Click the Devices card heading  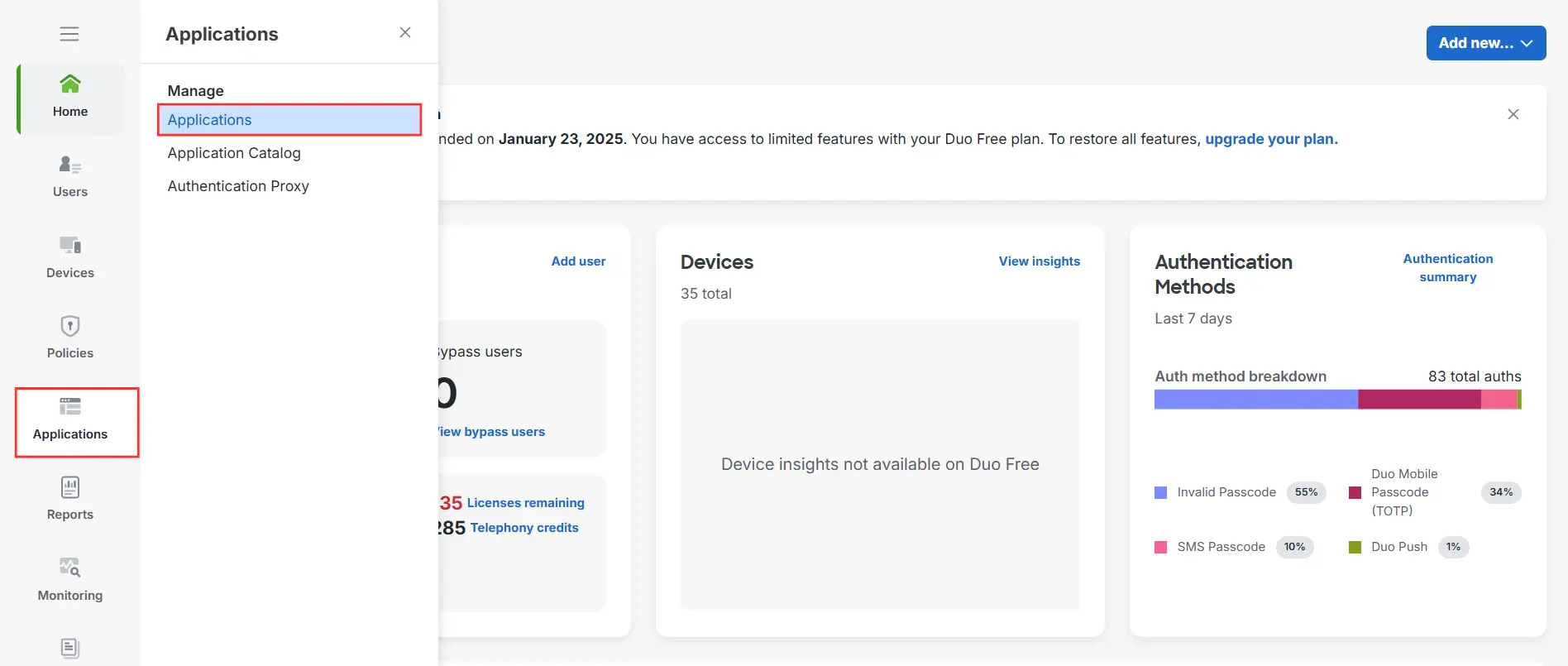click(x=717, y=262)
